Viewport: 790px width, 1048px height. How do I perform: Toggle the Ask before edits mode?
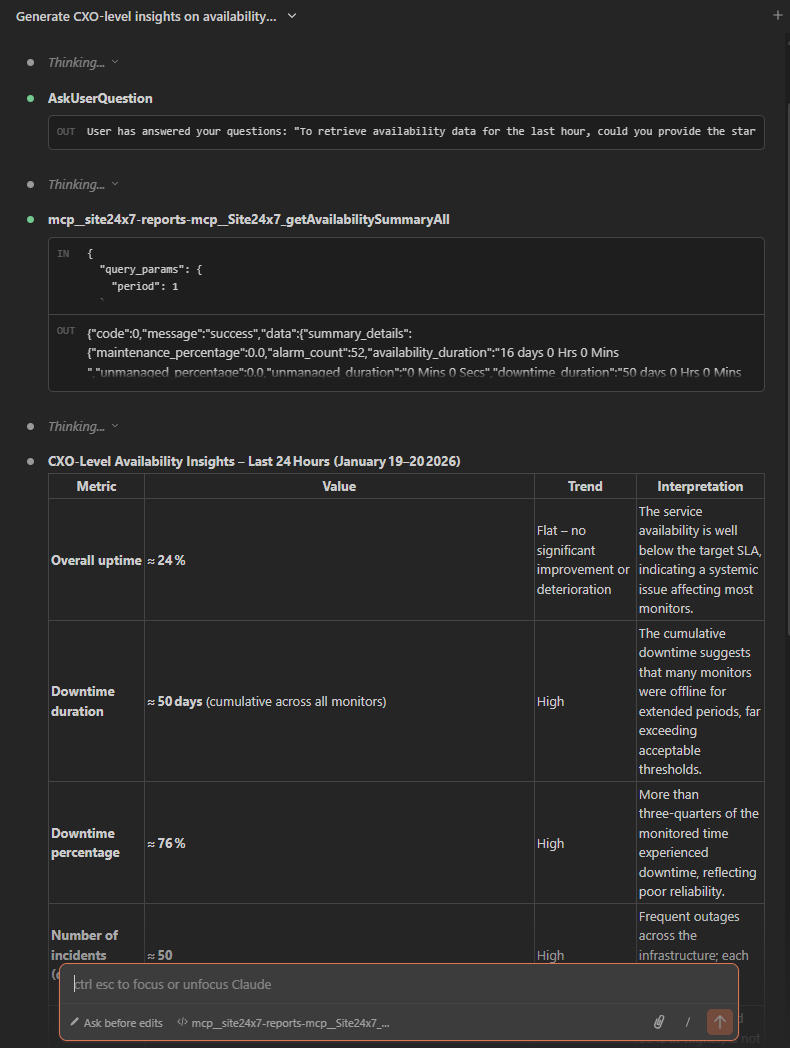116,1023
